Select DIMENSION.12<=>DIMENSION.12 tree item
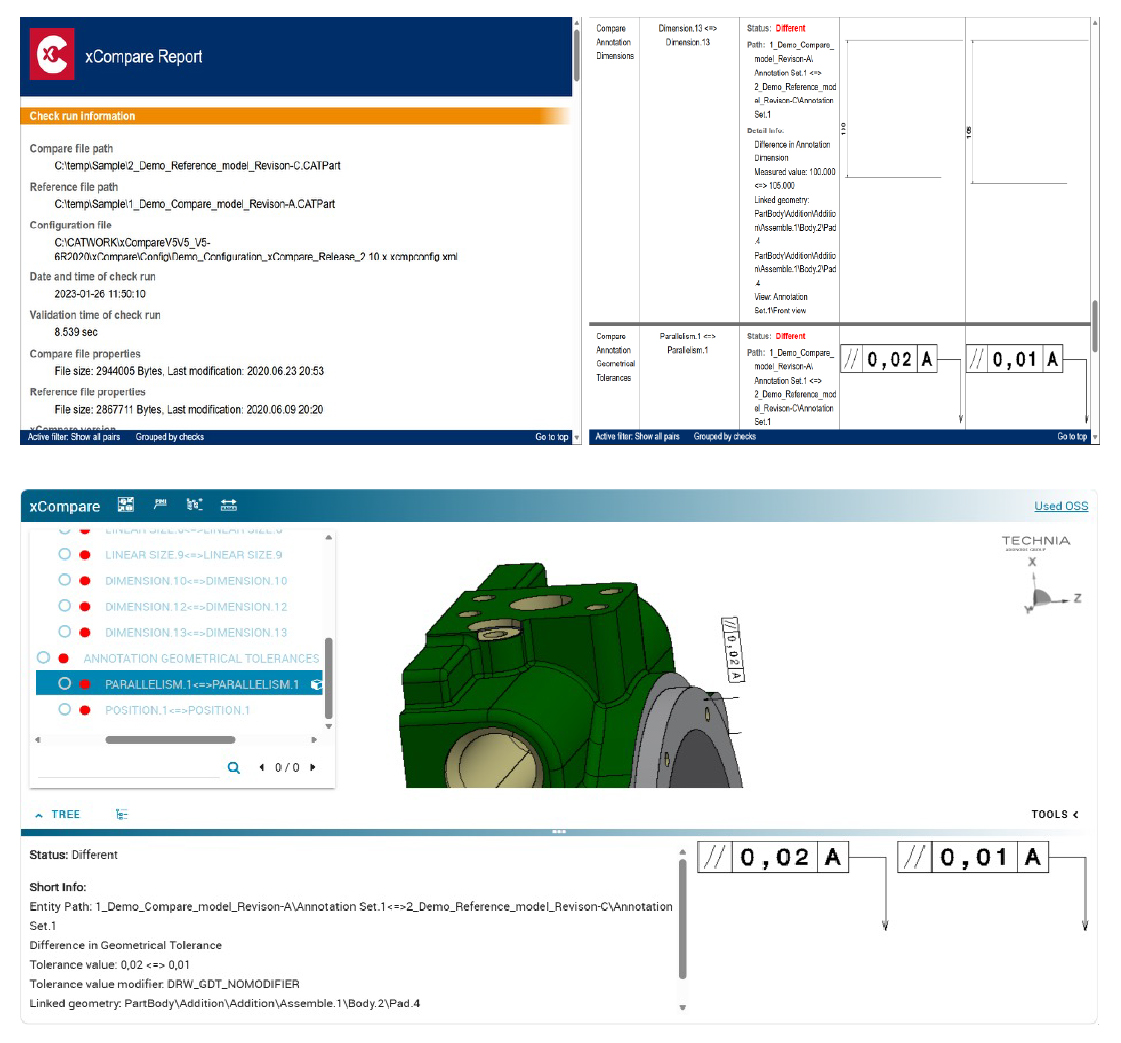The height and width of the screenshot is (1043, 1121). click(196, 606)
